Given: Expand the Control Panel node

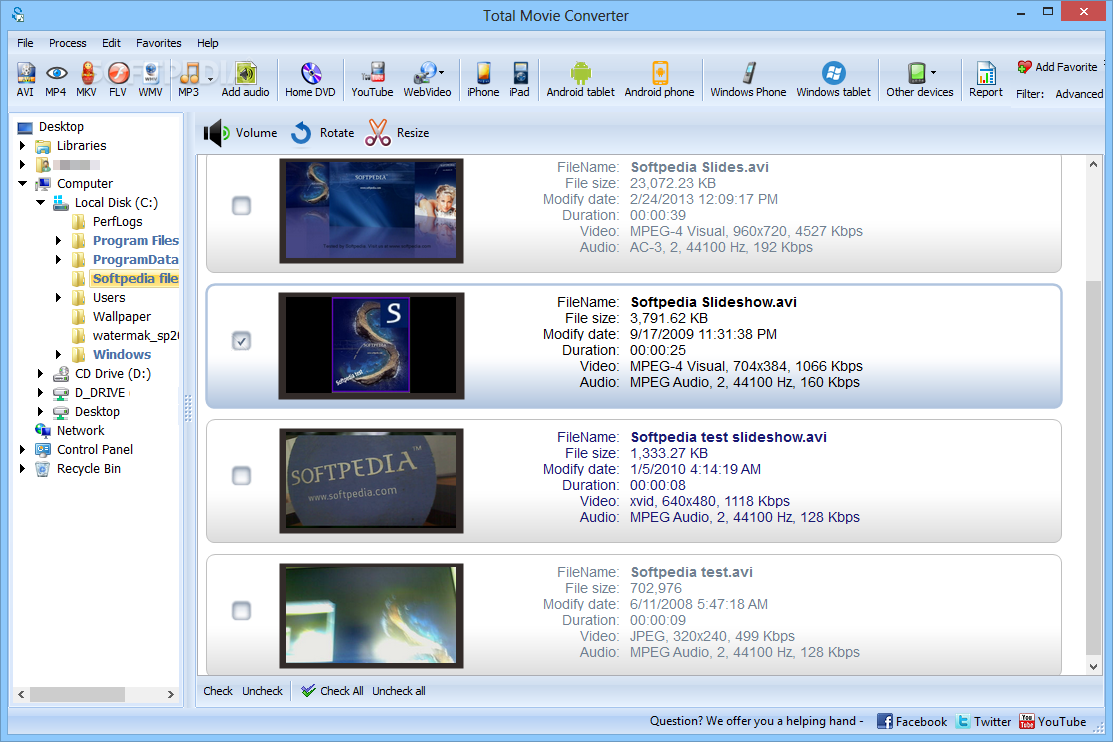Looking at the screenshot, I should click(x=22, y=449).
